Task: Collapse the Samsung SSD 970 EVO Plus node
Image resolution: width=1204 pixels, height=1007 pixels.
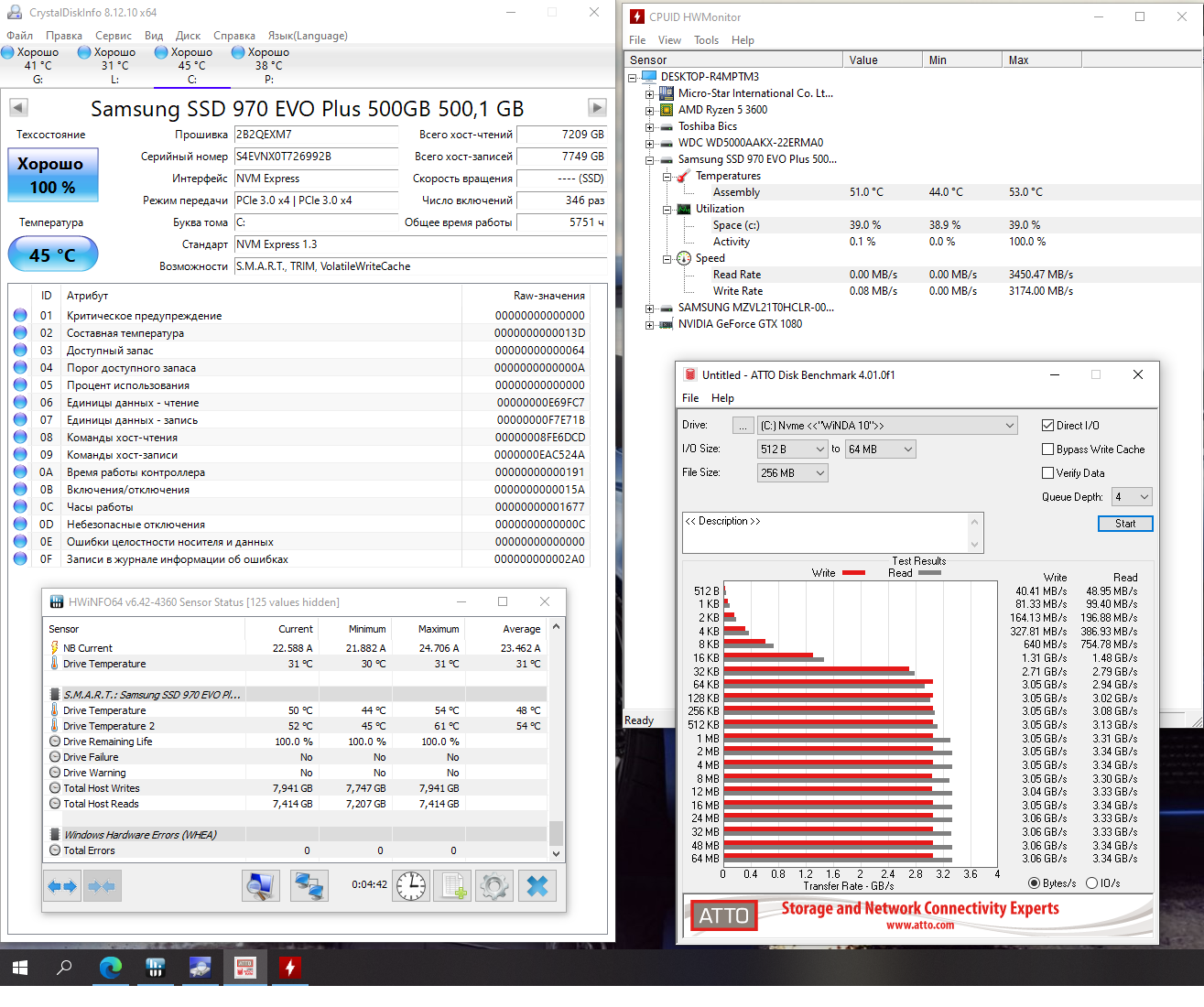Action: coord(649,160)
